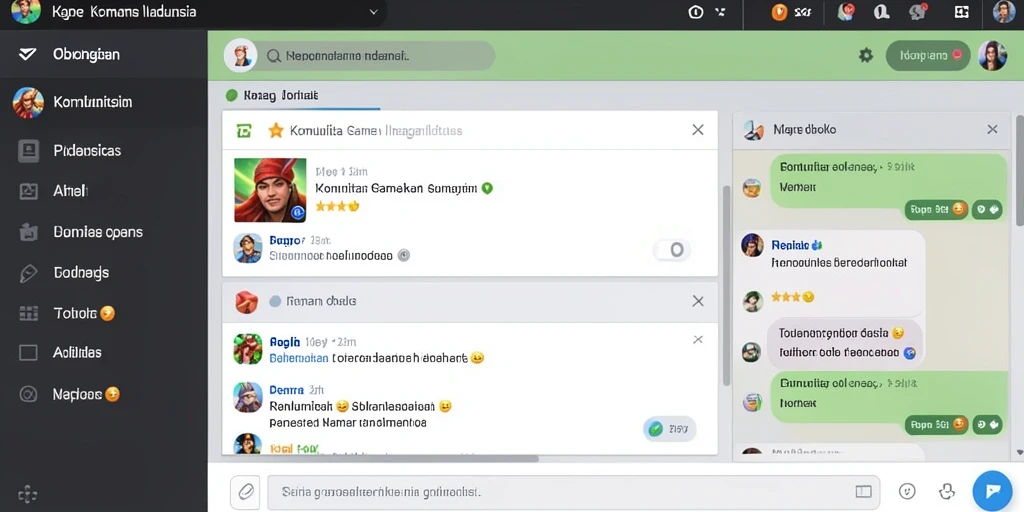
Task: Click the Aolildas square icon
Action: coord(28,353)
